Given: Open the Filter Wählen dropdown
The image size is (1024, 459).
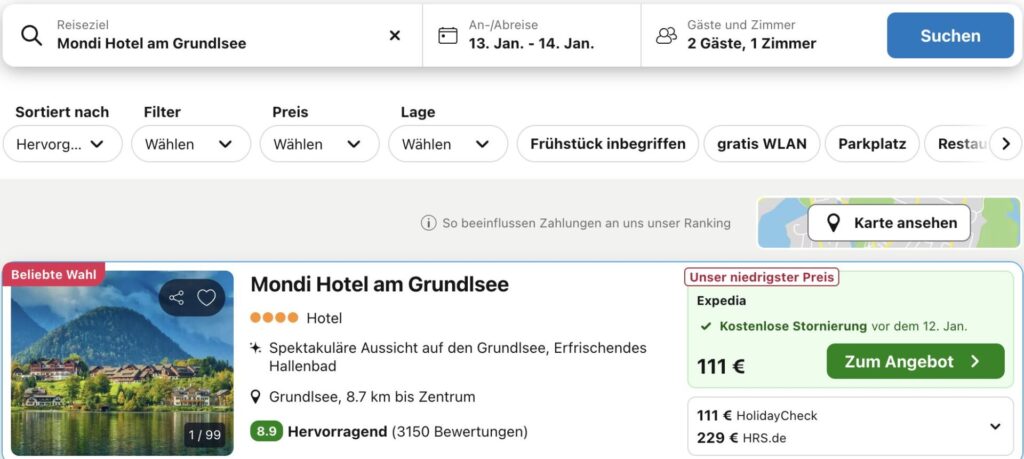Looking at the screenshot, I should pos(190,144).
